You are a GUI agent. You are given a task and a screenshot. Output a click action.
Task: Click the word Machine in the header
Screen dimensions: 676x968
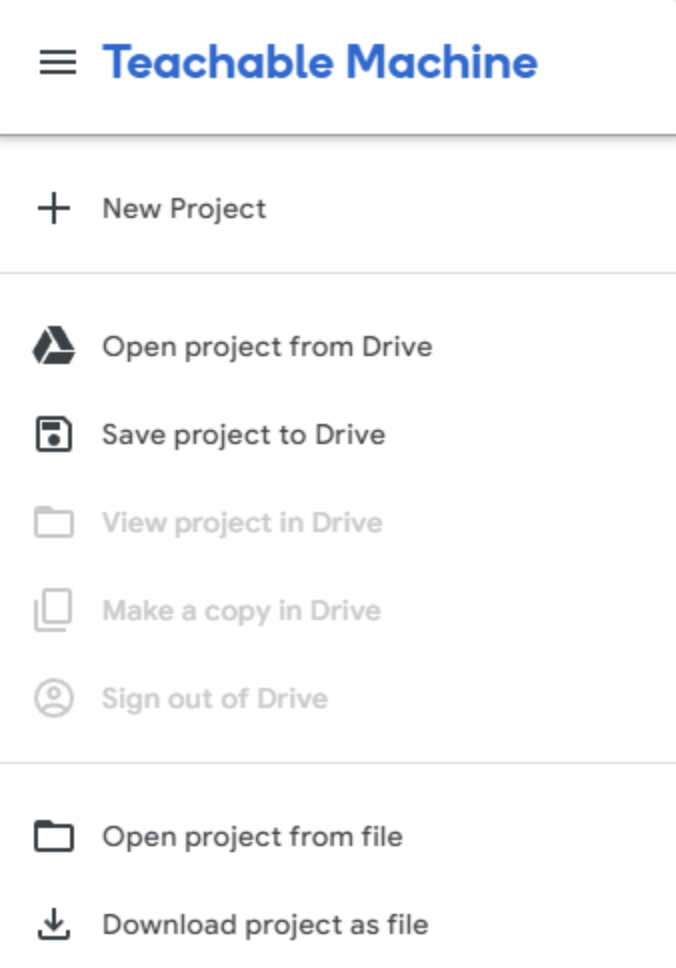[442, 62]
